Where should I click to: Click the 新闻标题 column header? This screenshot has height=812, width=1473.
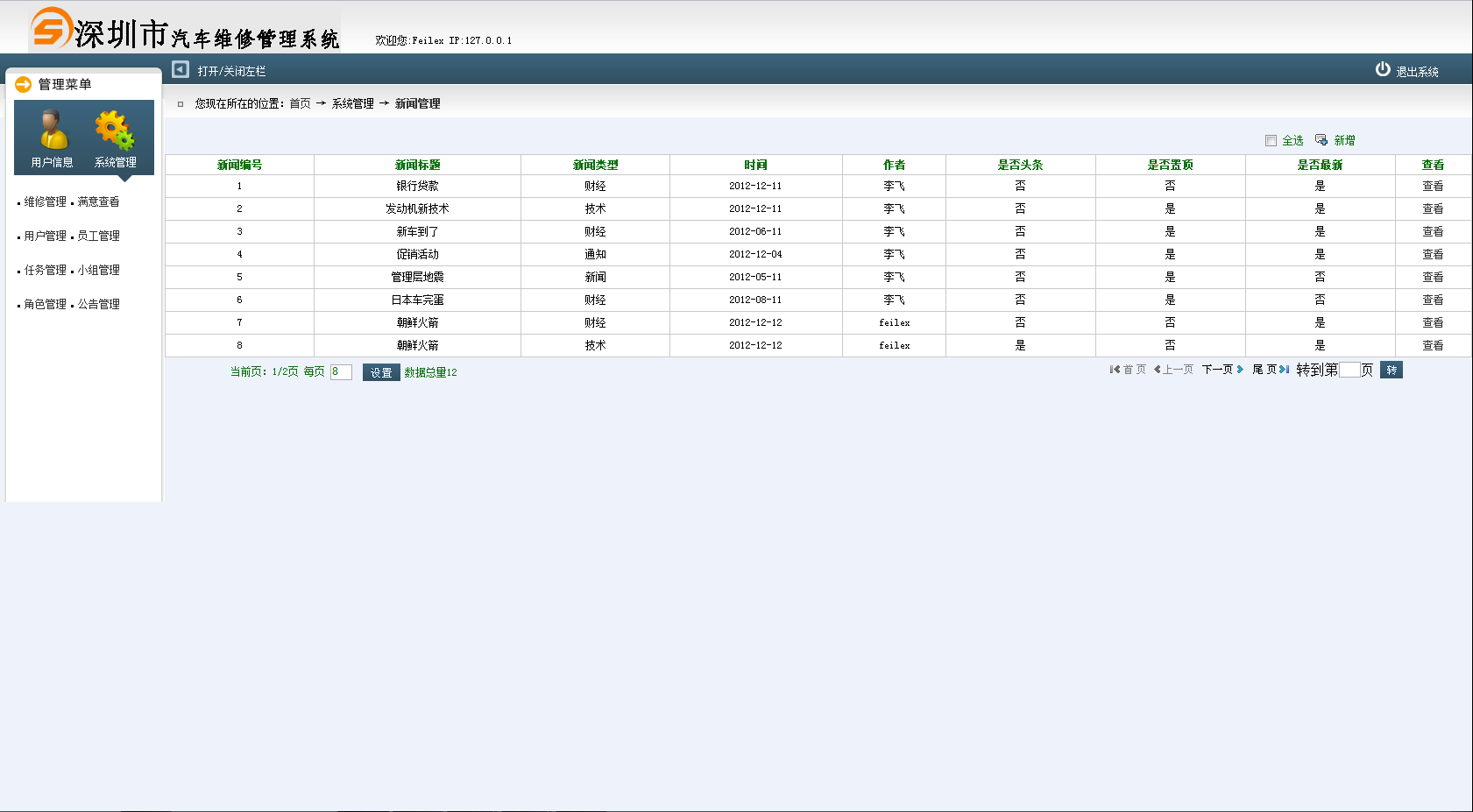coord(417,165)
